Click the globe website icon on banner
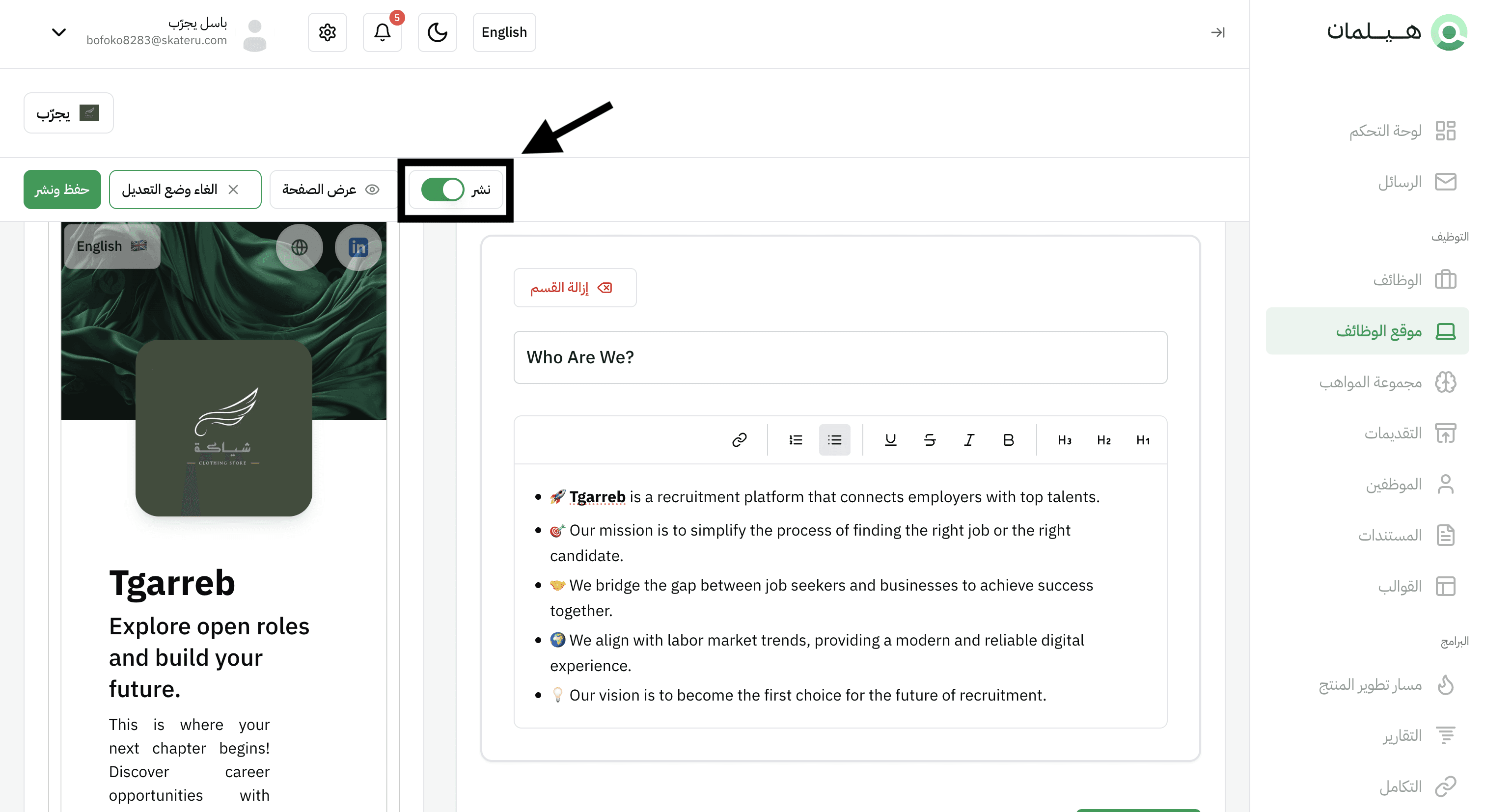 pyautogui.click(x=299, y=247)
